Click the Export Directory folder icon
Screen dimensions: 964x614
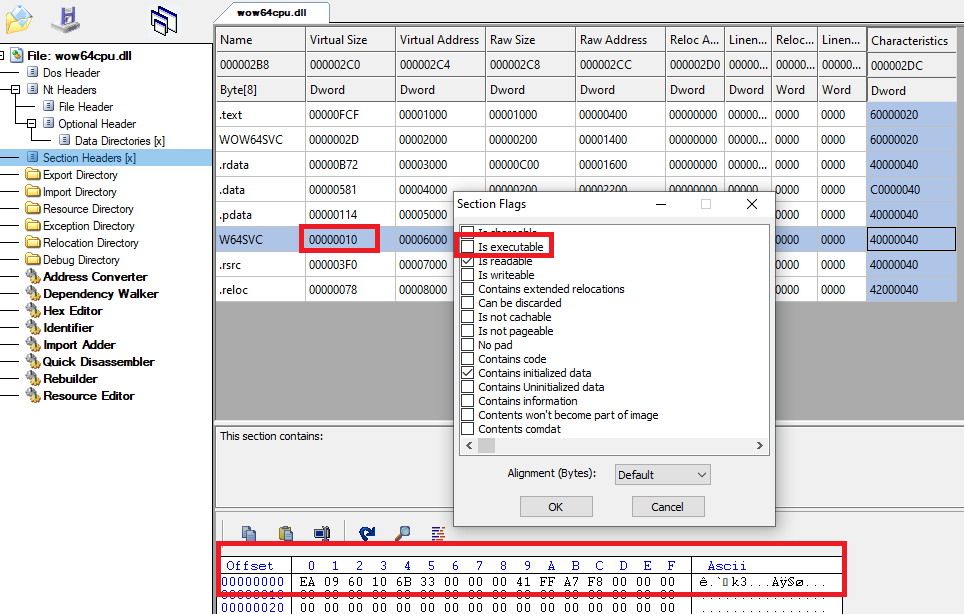(x=33, y=175)
